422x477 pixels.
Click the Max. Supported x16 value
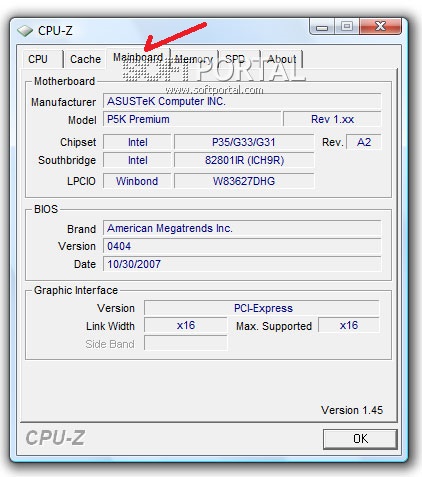tap(349, 325)
